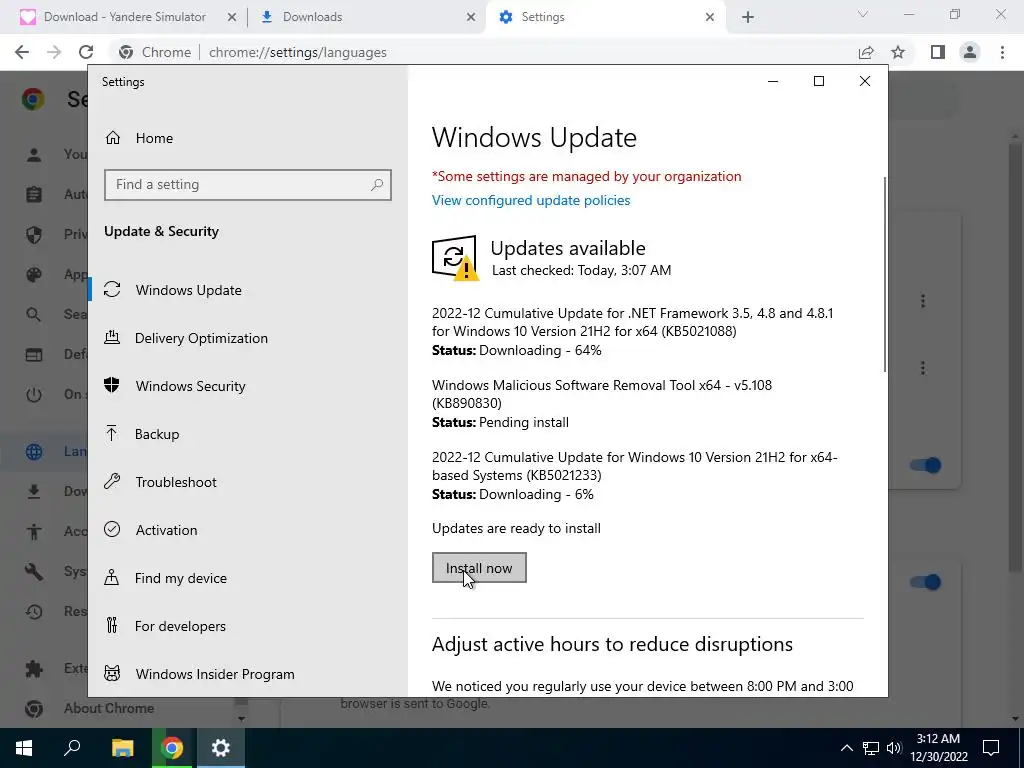Open View configured update policies link

click(x=531, y=200)
